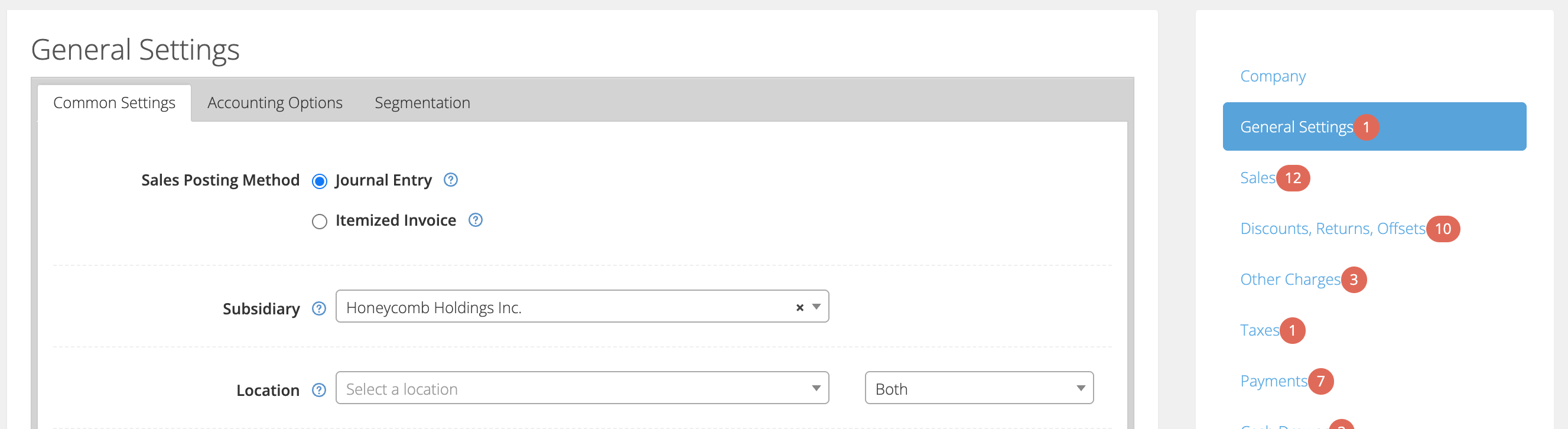This screenshot has width=1568, height=429.
Task: Open Discounts, Returns, Offsets link
Action: click(1332, 229)
